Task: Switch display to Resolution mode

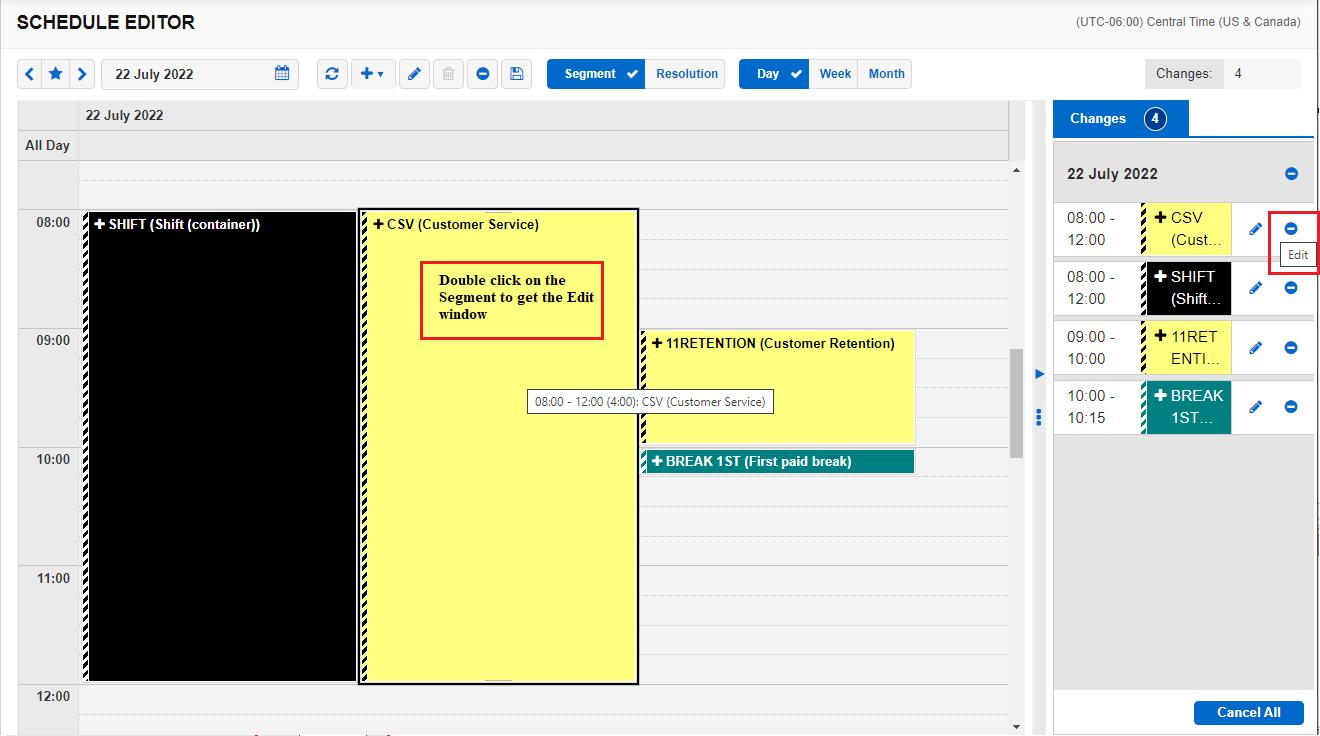Action: click(685, 73)
